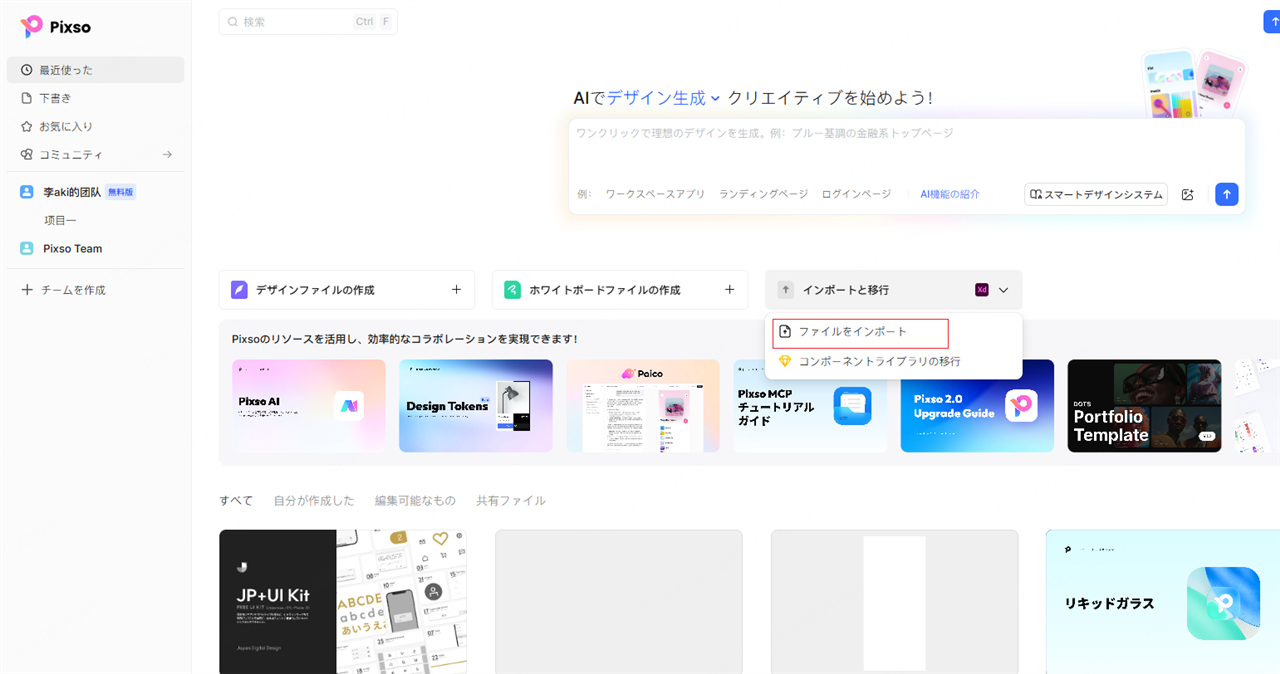
Task: Open 下書き drafts section
Action: (96, 98)
